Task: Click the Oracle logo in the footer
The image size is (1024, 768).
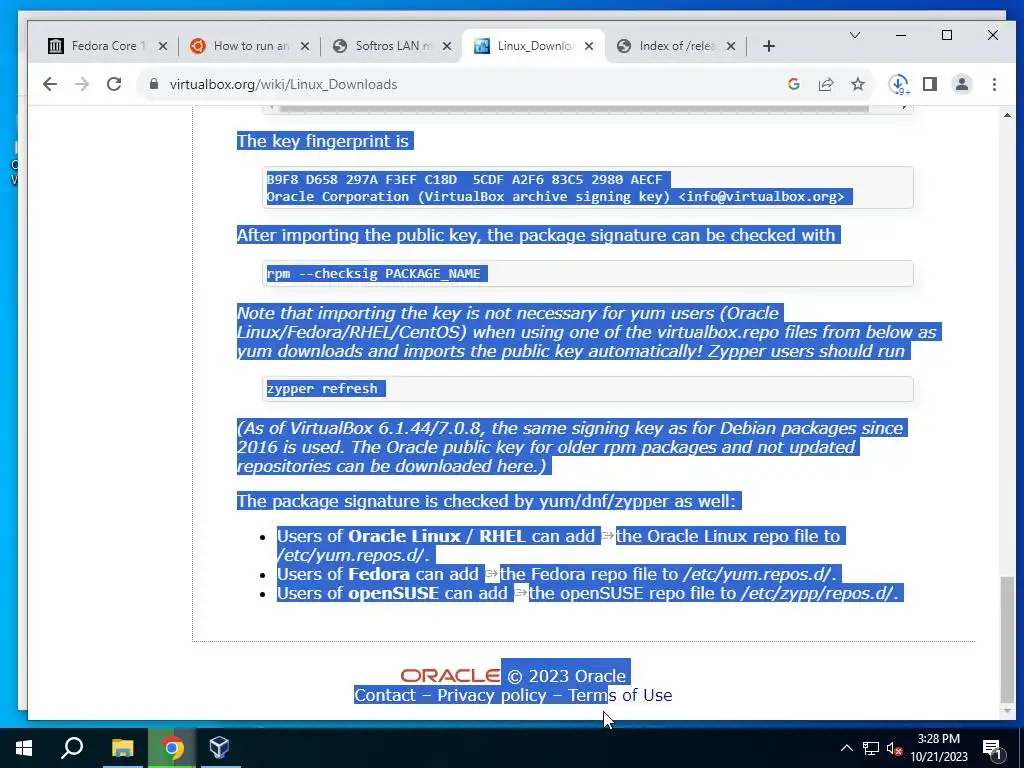Action: click(450, 676)
